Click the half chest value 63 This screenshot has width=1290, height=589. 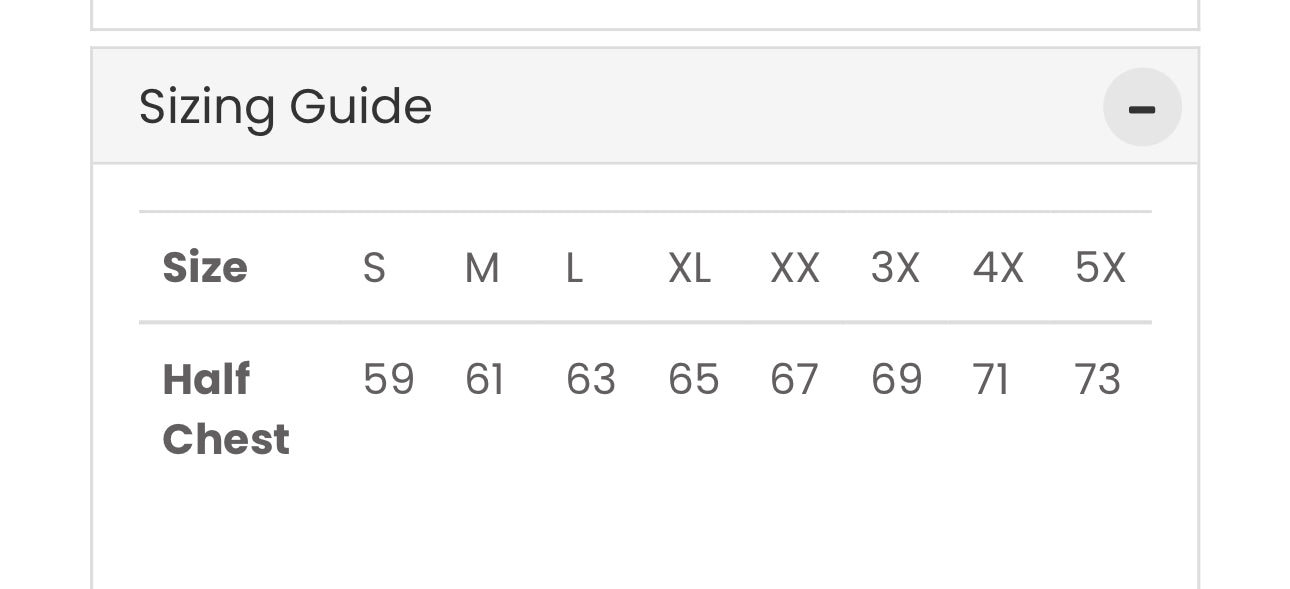(x=591, y=380)
